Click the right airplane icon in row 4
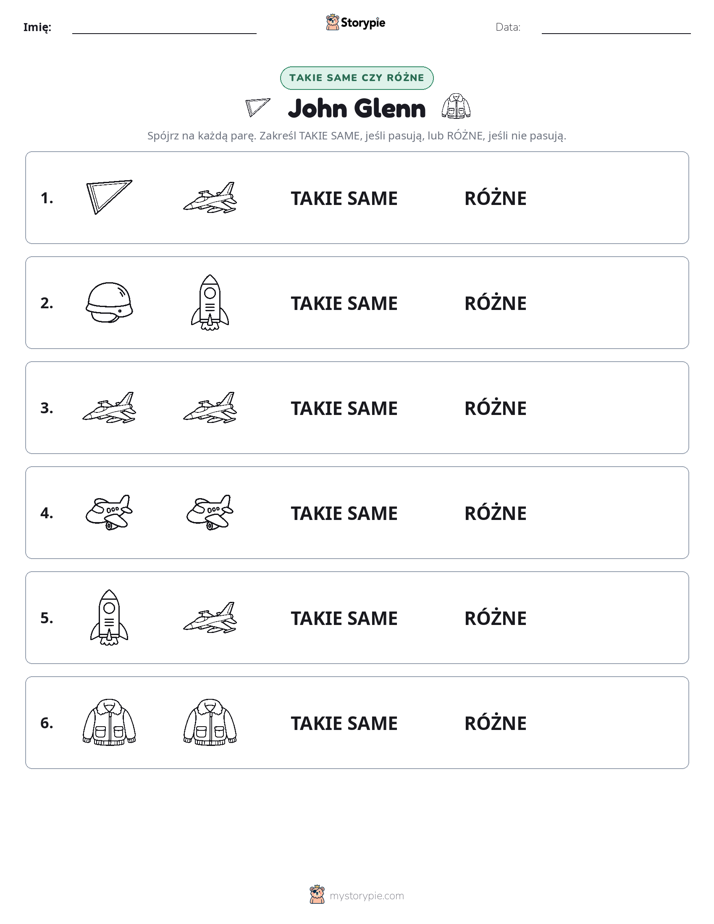The image size is (714, 924). coord(210,512)
